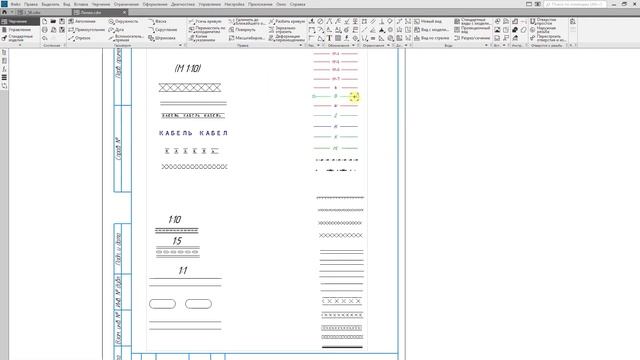Expand the Виды panel group arrow
Viewport: 640px width, 360px height.
pyautogui.click(x=486, y=45)
